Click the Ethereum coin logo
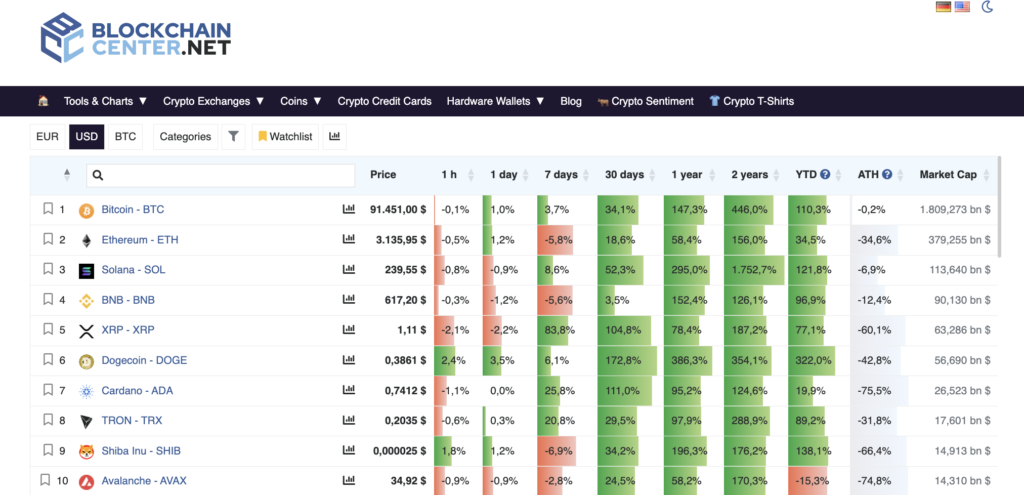The height and width of the screenshot is (495, 1024). [x=86, y=241]
